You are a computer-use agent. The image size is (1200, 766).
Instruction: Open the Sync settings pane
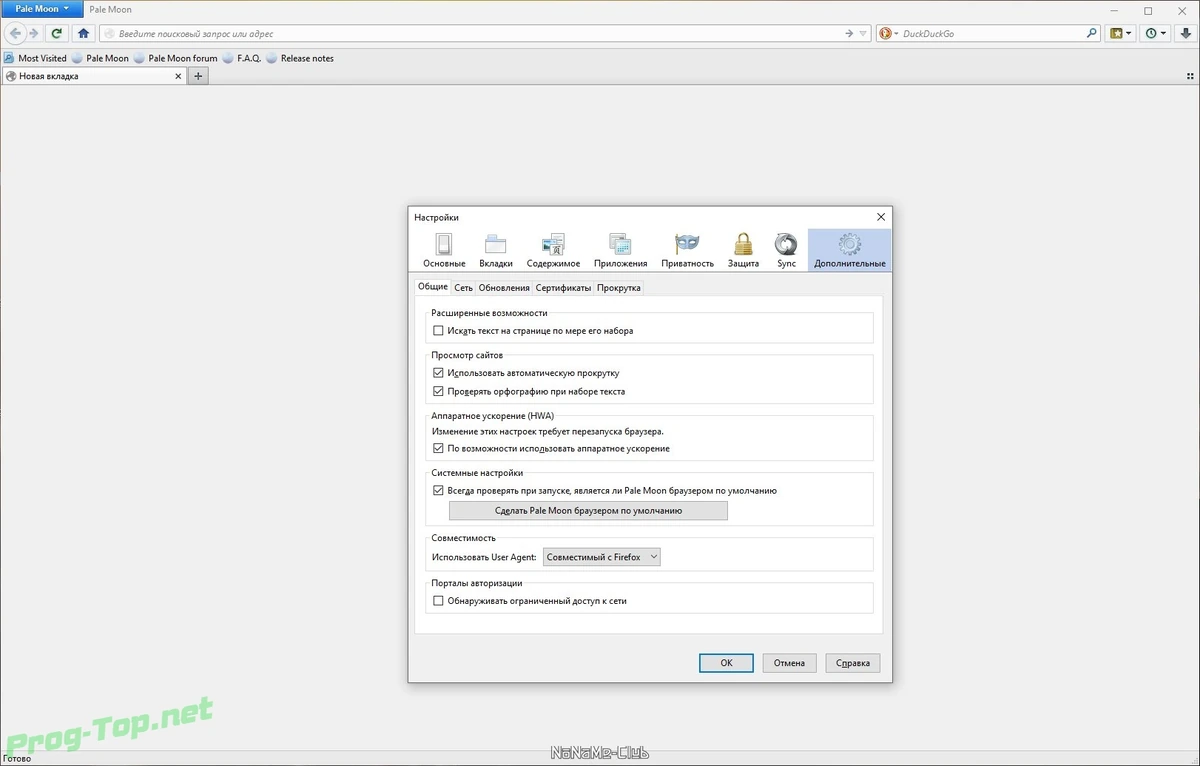[786, 251]
